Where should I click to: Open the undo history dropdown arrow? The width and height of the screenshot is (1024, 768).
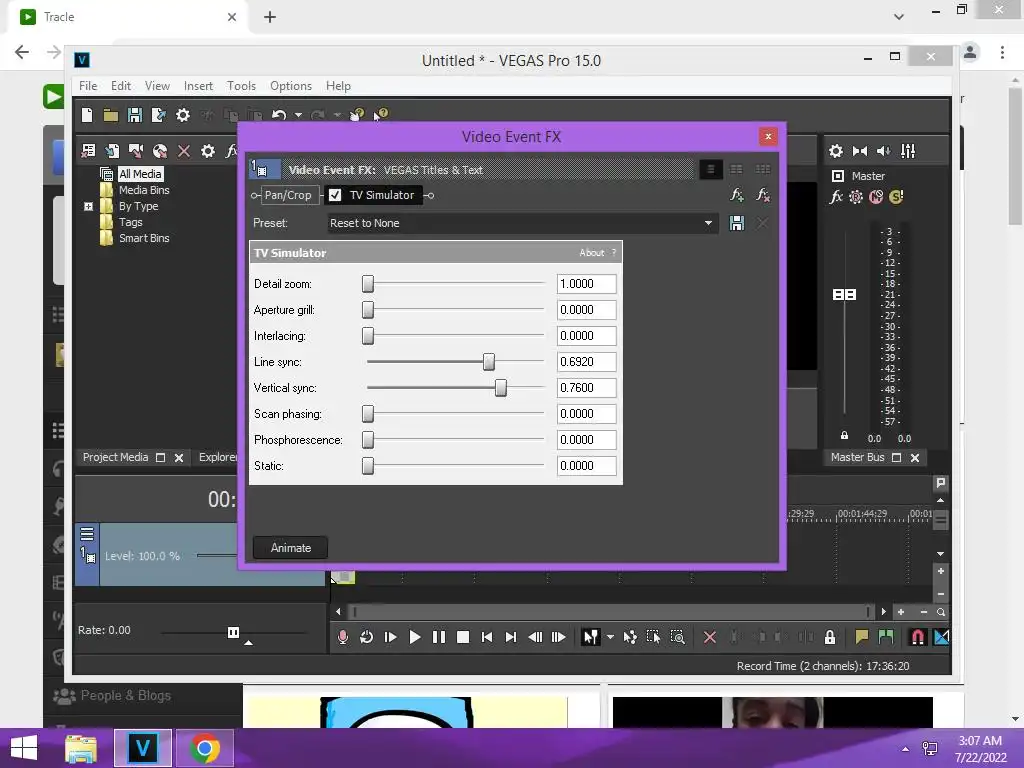(x=298, y=116)
